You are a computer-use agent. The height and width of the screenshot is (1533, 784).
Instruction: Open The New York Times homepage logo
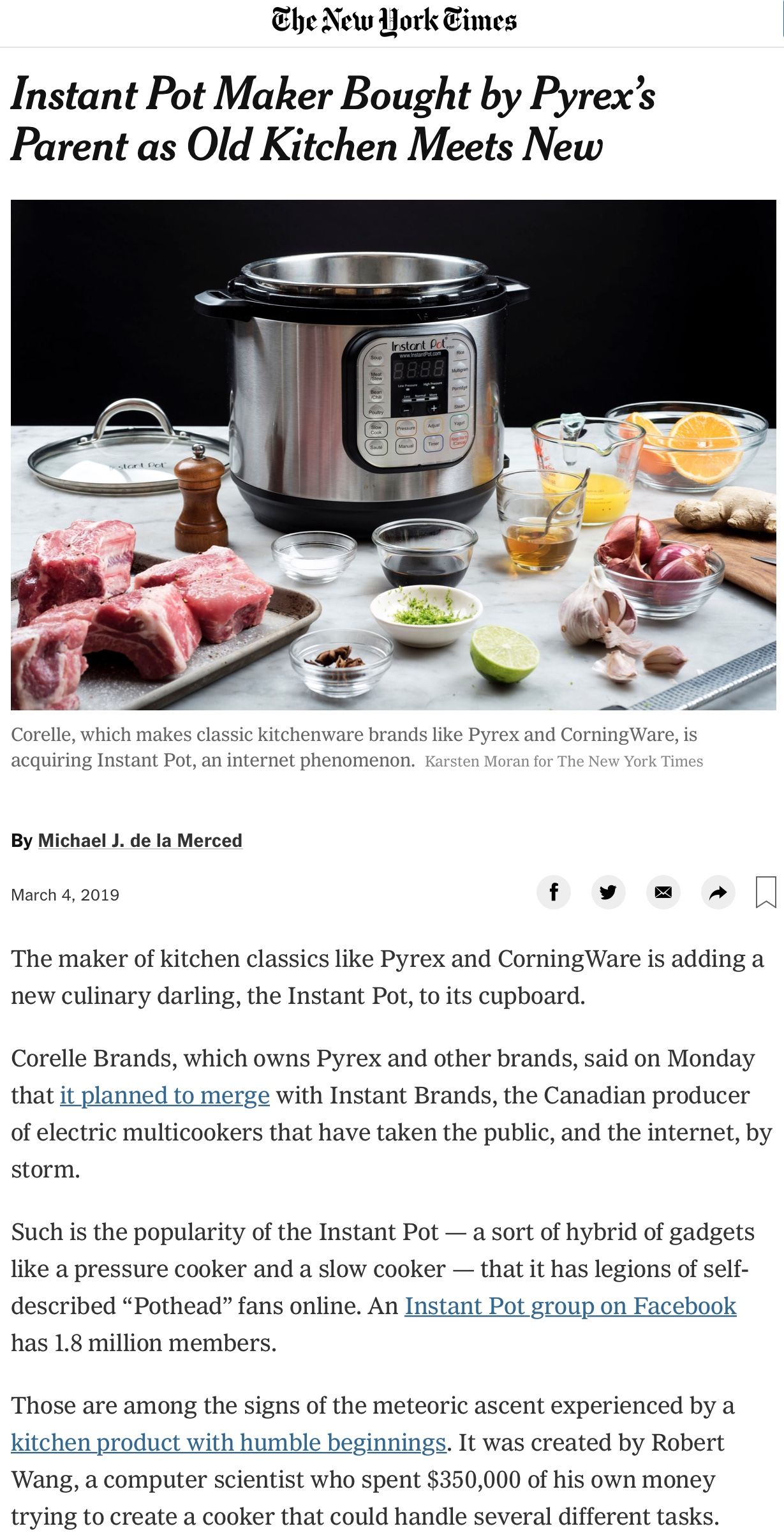pos(394,21)
